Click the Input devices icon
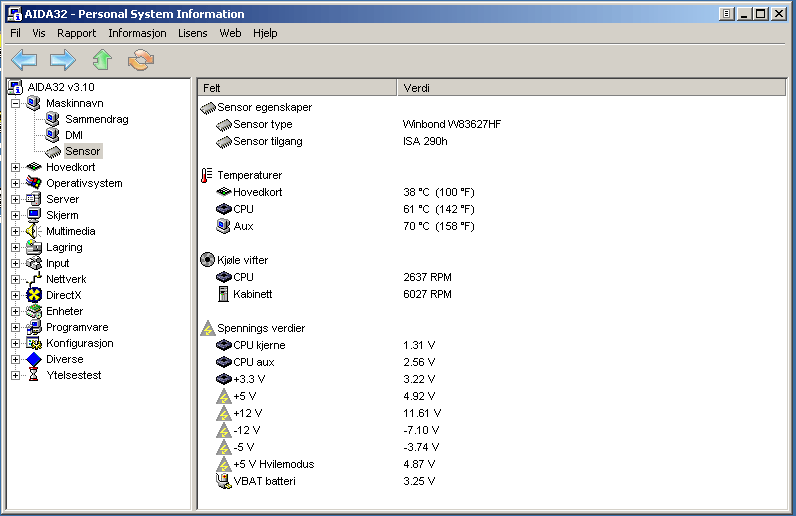Viewport: 796px width, 516px height. tap(34, 263)
